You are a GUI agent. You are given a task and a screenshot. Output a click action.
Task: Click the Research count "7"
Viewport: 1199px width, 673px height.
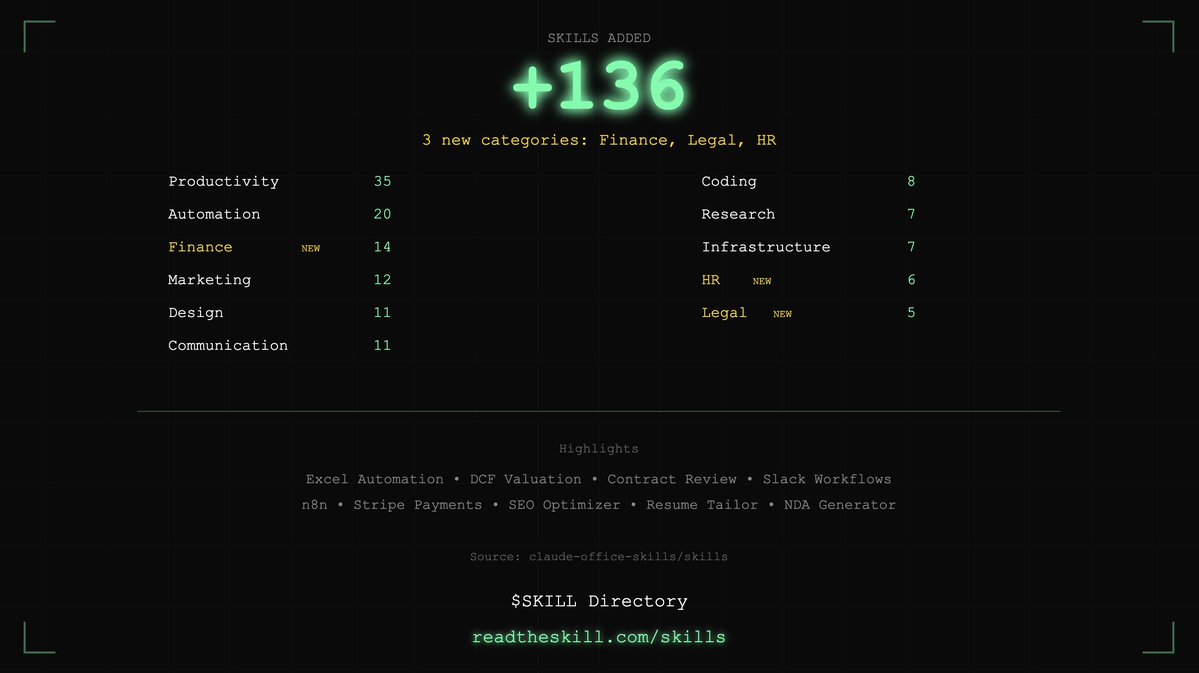pos(911,214)
